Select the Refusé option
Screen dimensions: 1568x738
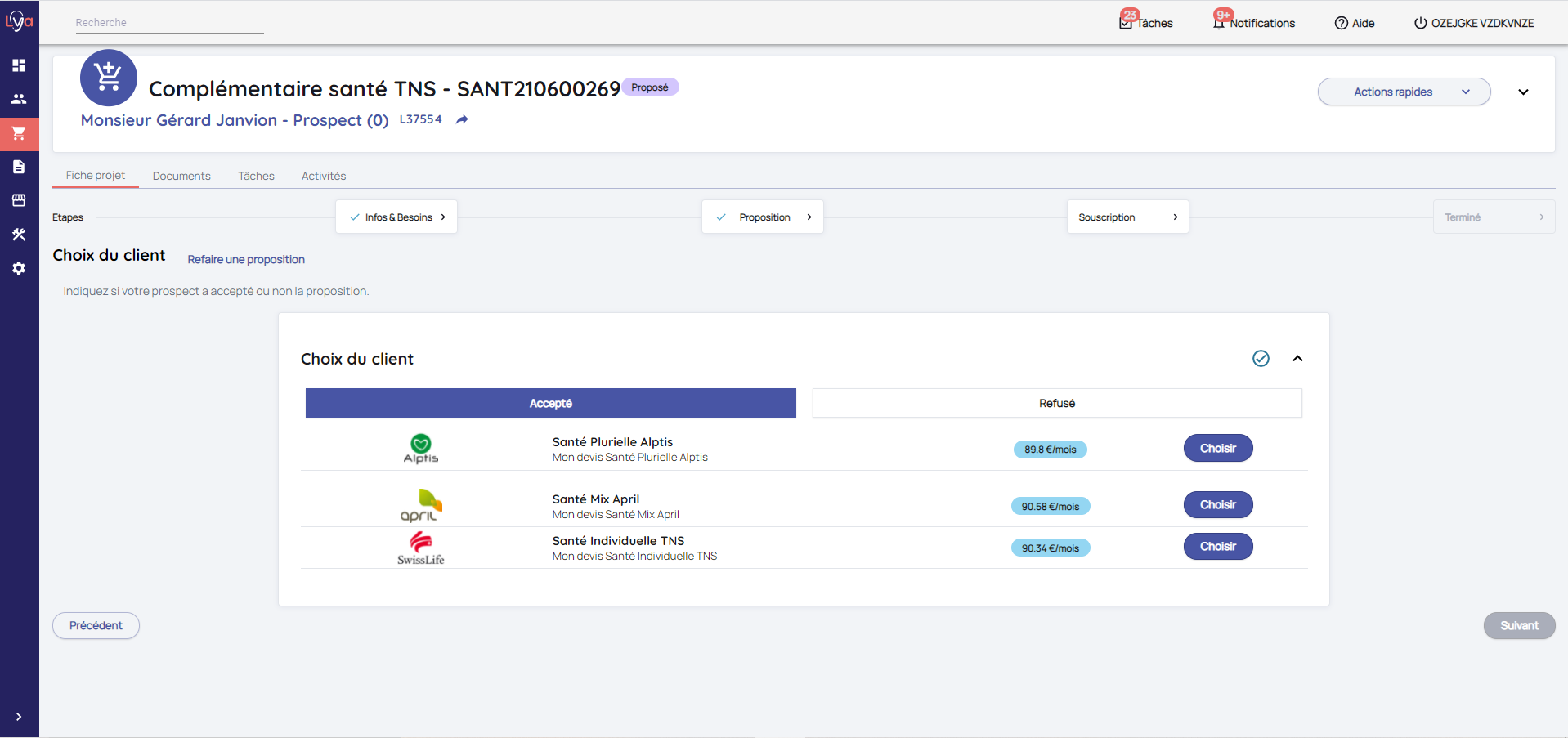pos(1056,403)
